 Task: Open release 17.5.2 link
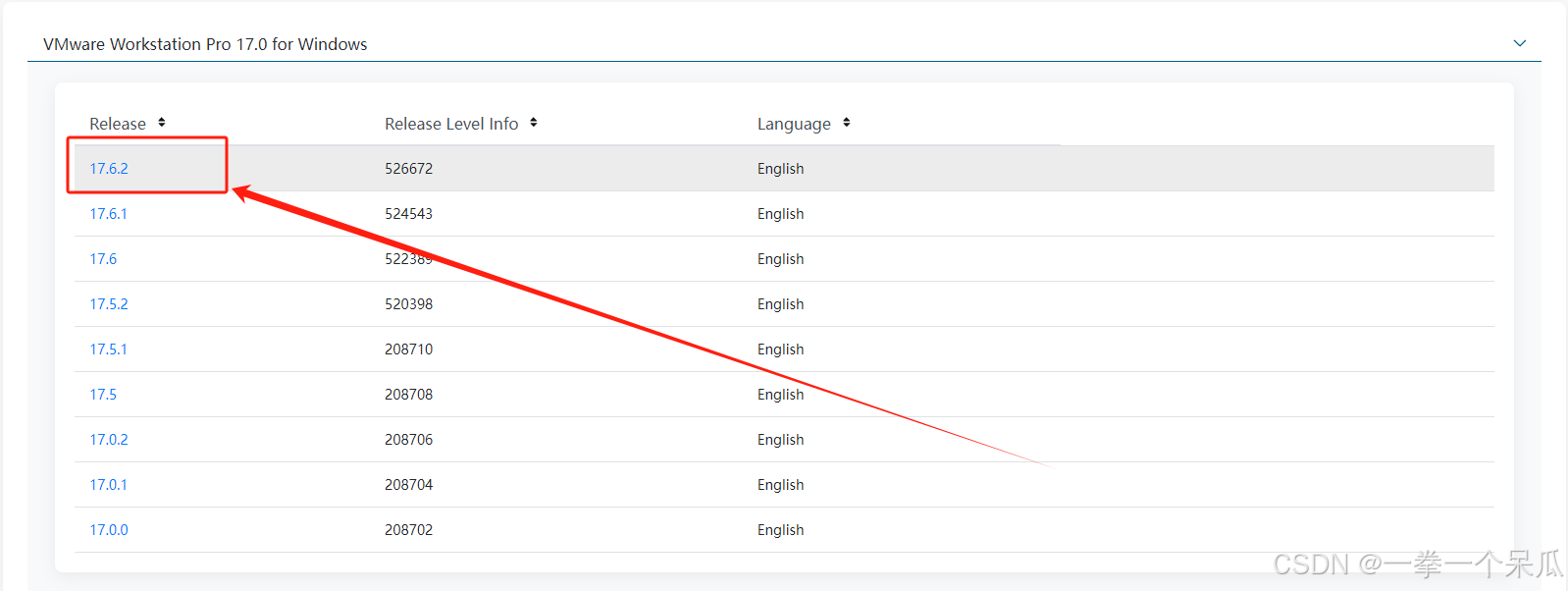coord(109,304)
